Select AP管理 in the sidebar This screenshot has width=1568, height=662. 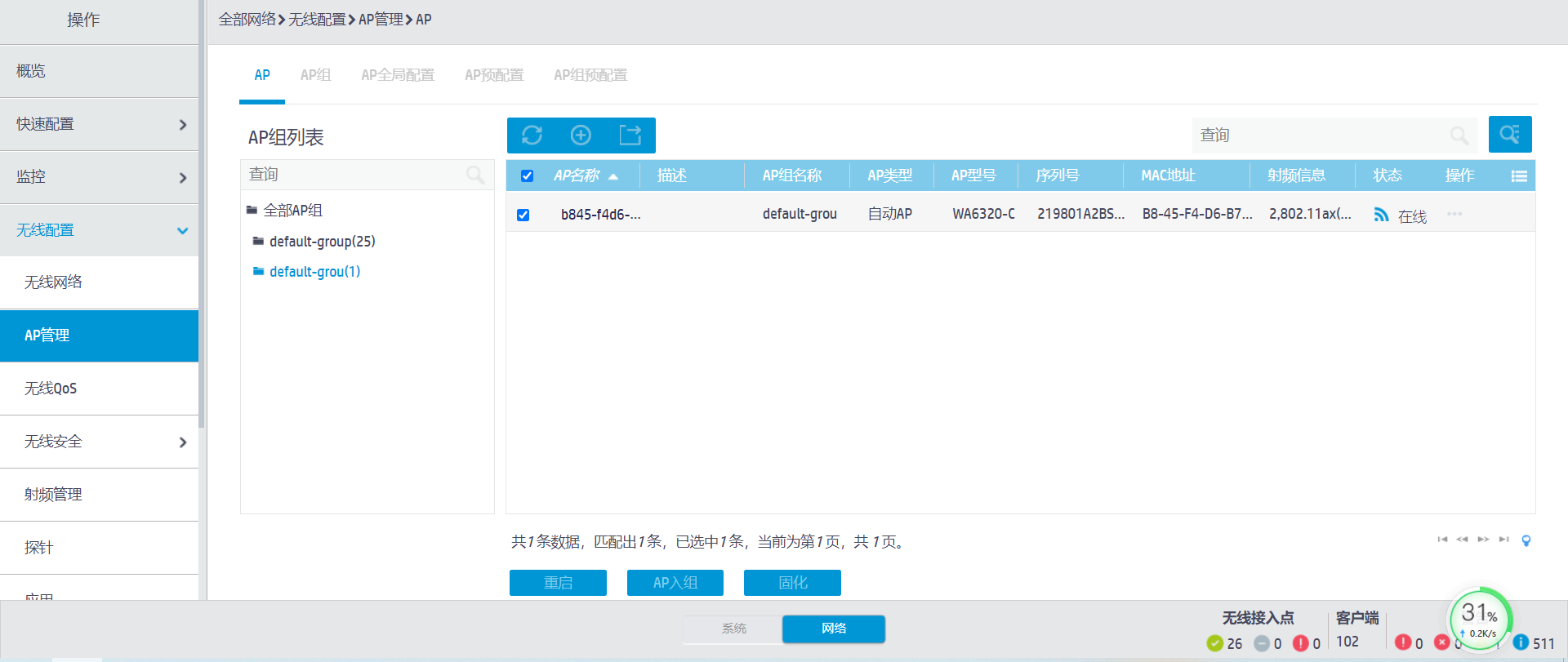pos(99,335)
